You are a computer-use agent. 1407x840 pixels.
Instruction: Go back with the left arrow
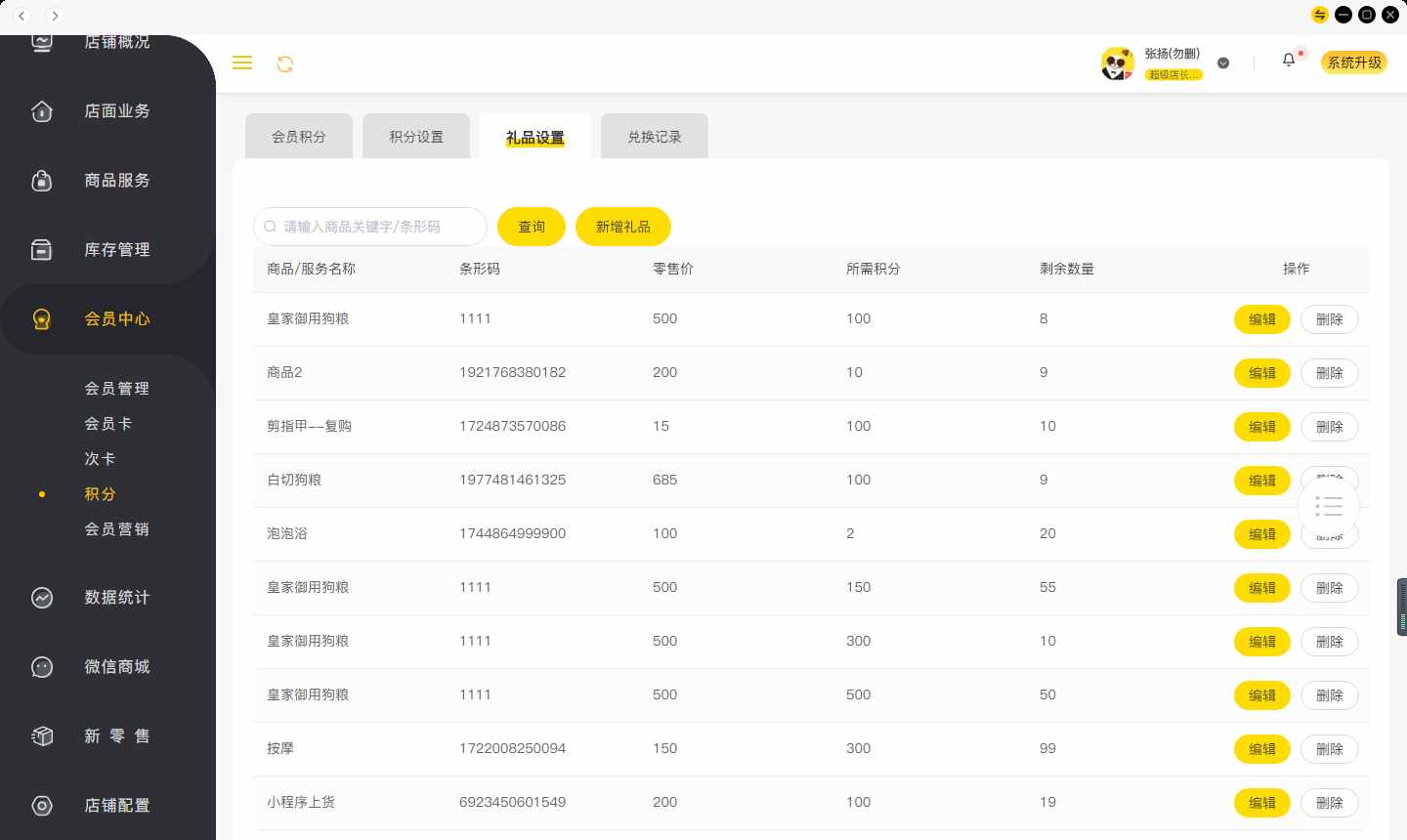pyautogui.click(x=21, y=16)
